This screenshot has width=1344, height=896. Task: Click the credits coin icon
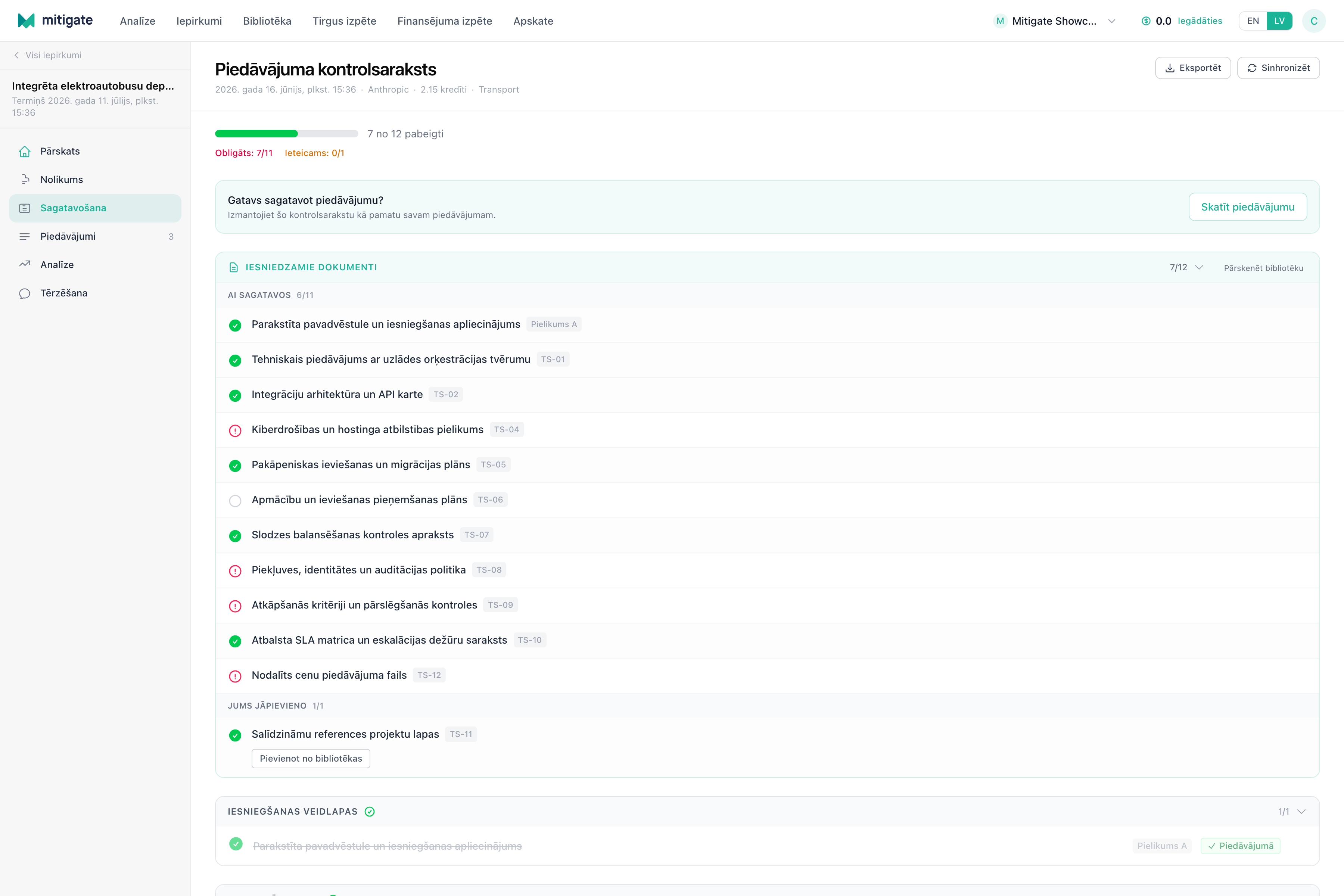pos(1146,21)
